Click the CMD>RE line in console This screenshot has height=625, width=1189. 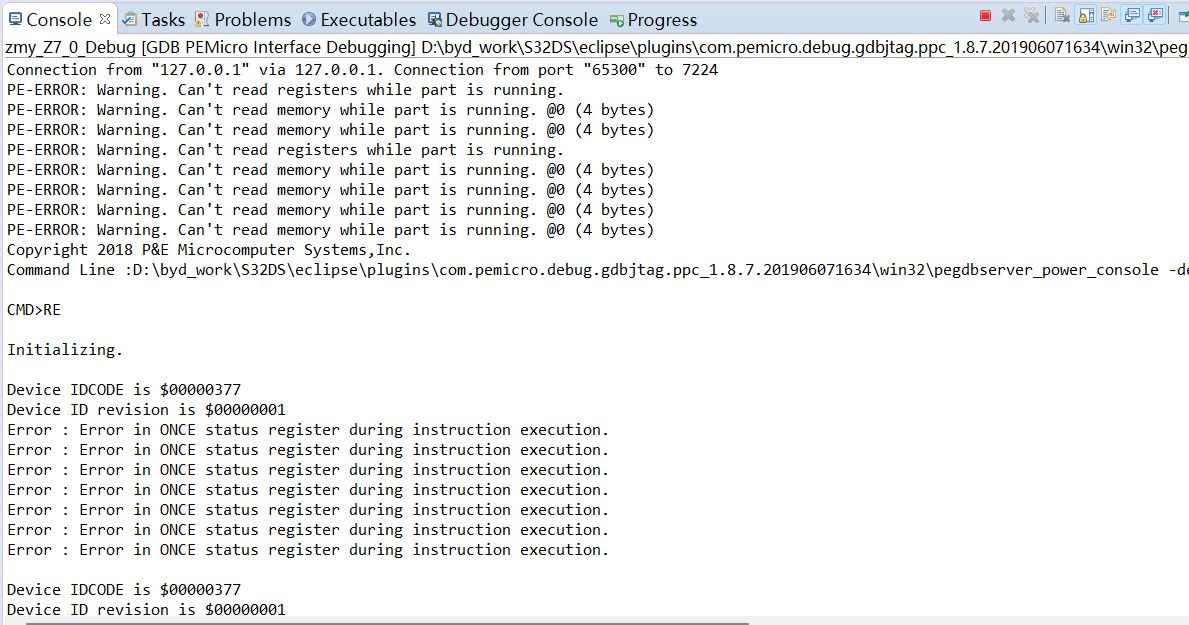tap(34, 310)
